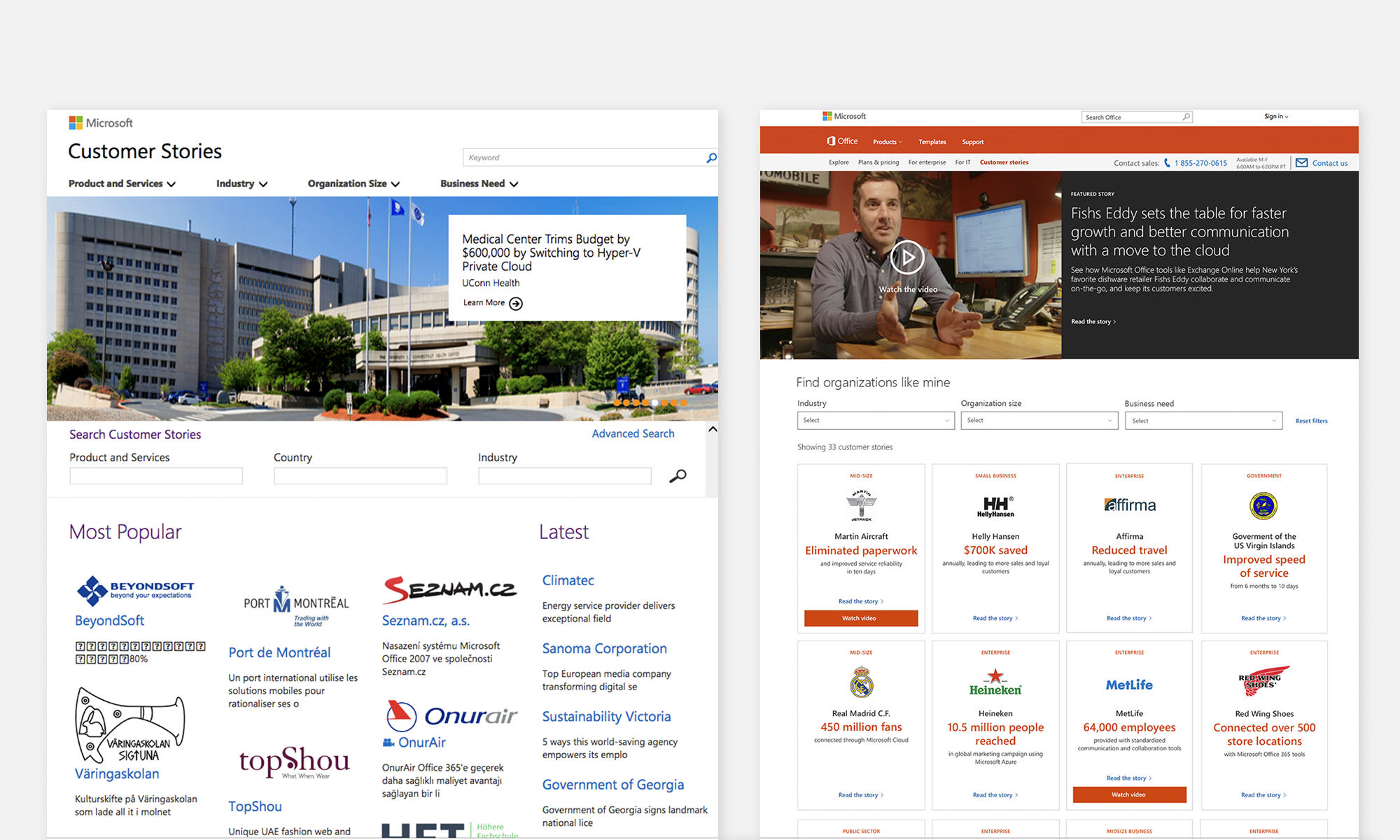Image resolution: width=1400 pixels, height=840 pixels.
Task: Expand Organization Size menu
Action: point(354,183)
